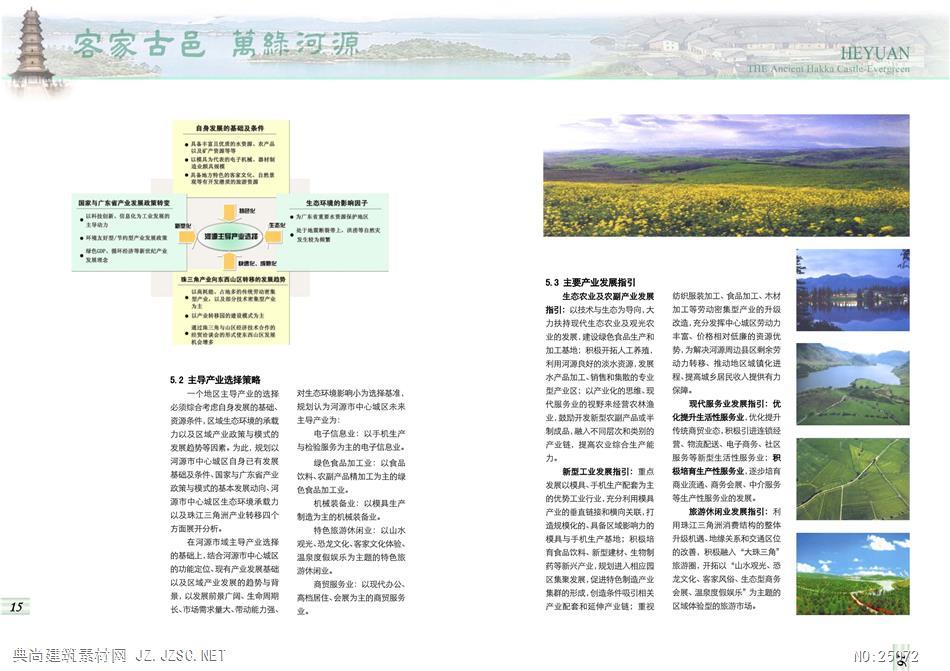Click the title "客家古邑 萬綠河源"

pyautogui.click(x=216, y=45)
